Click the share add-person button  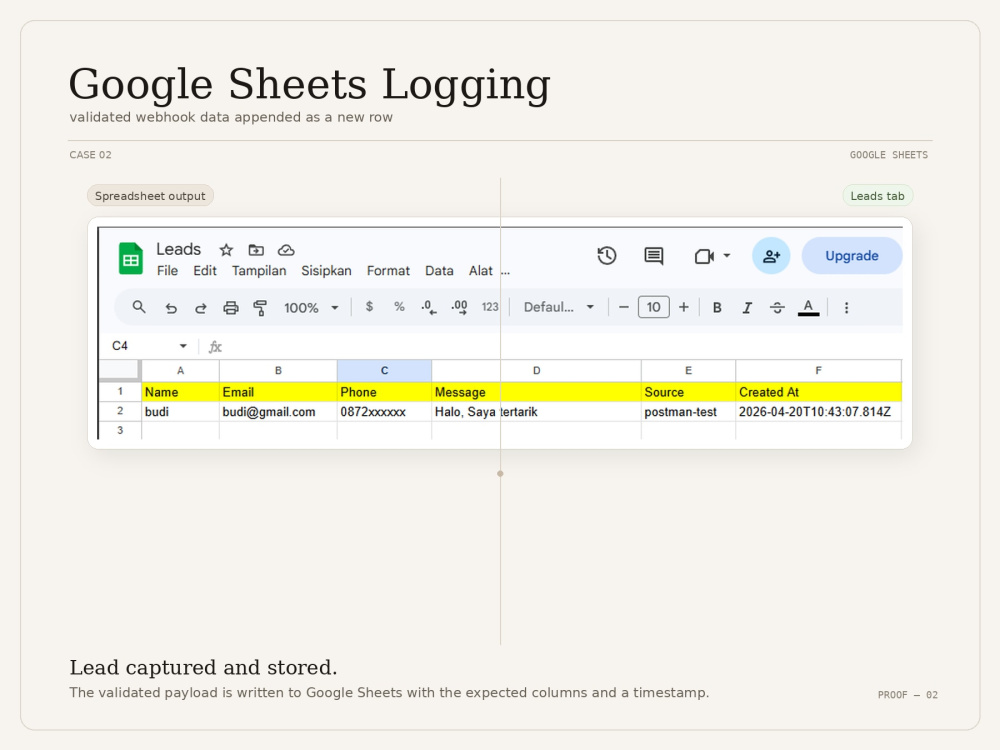pos(771,256)
